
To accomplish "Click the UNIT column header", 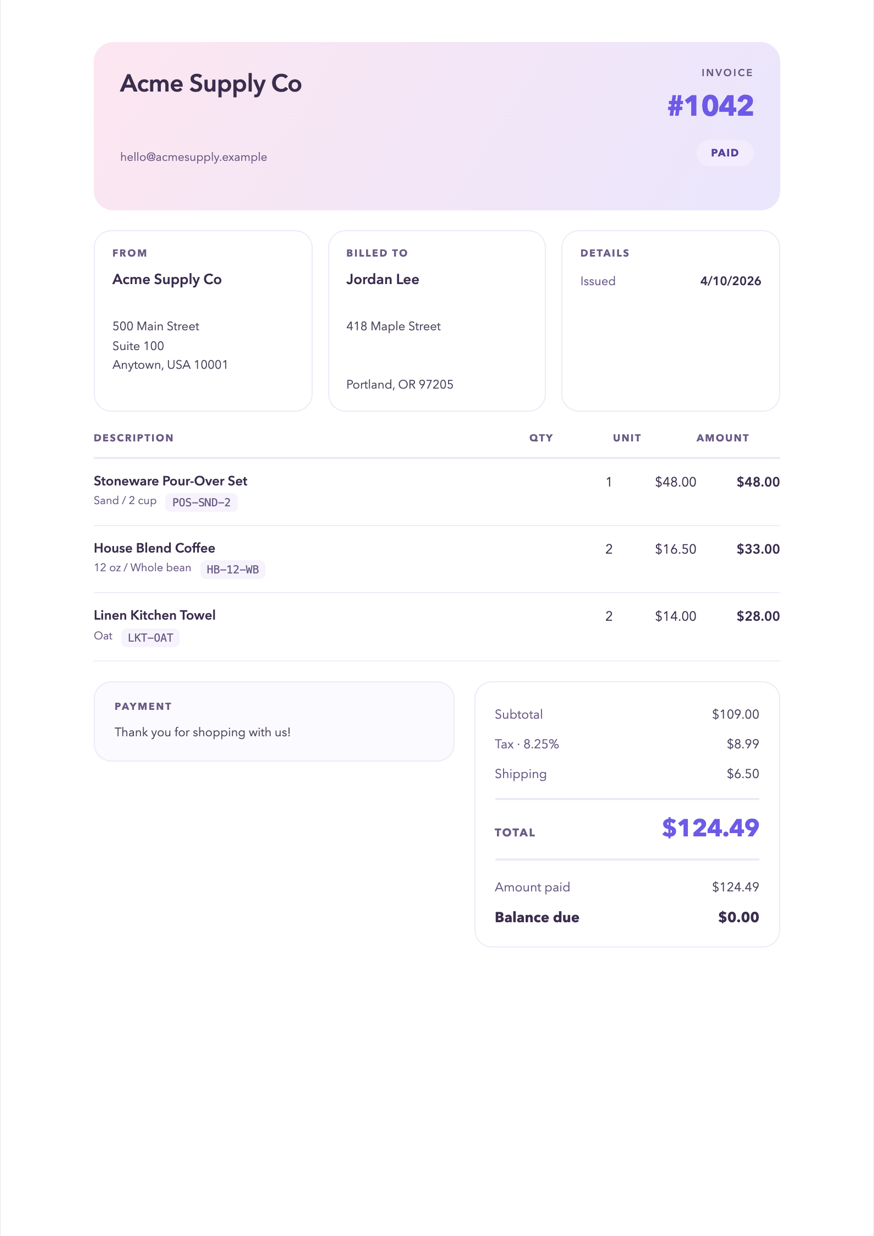I will 627,438.
